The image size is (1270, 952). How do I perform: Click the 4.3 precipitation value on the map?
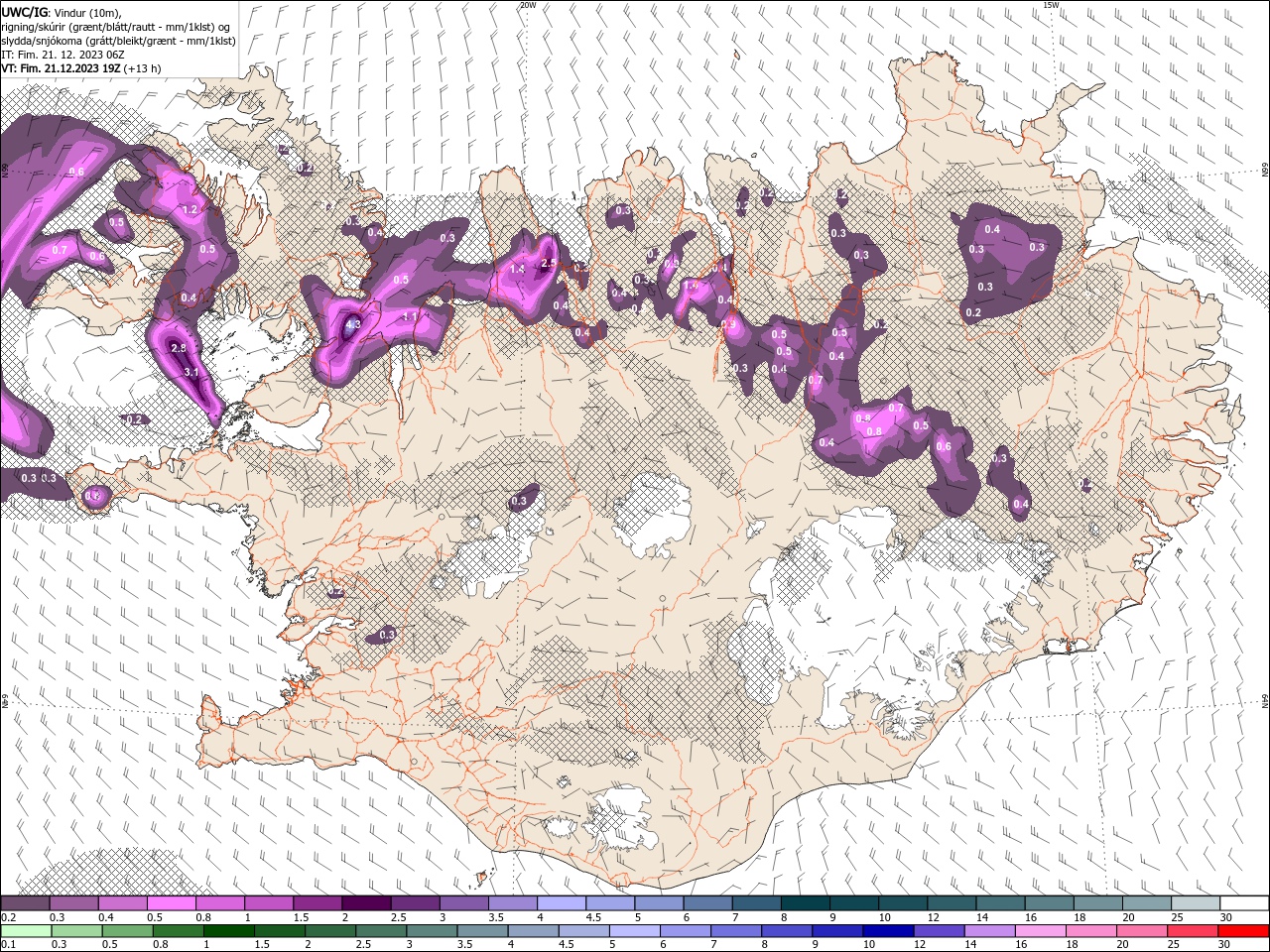click(352, 323)
